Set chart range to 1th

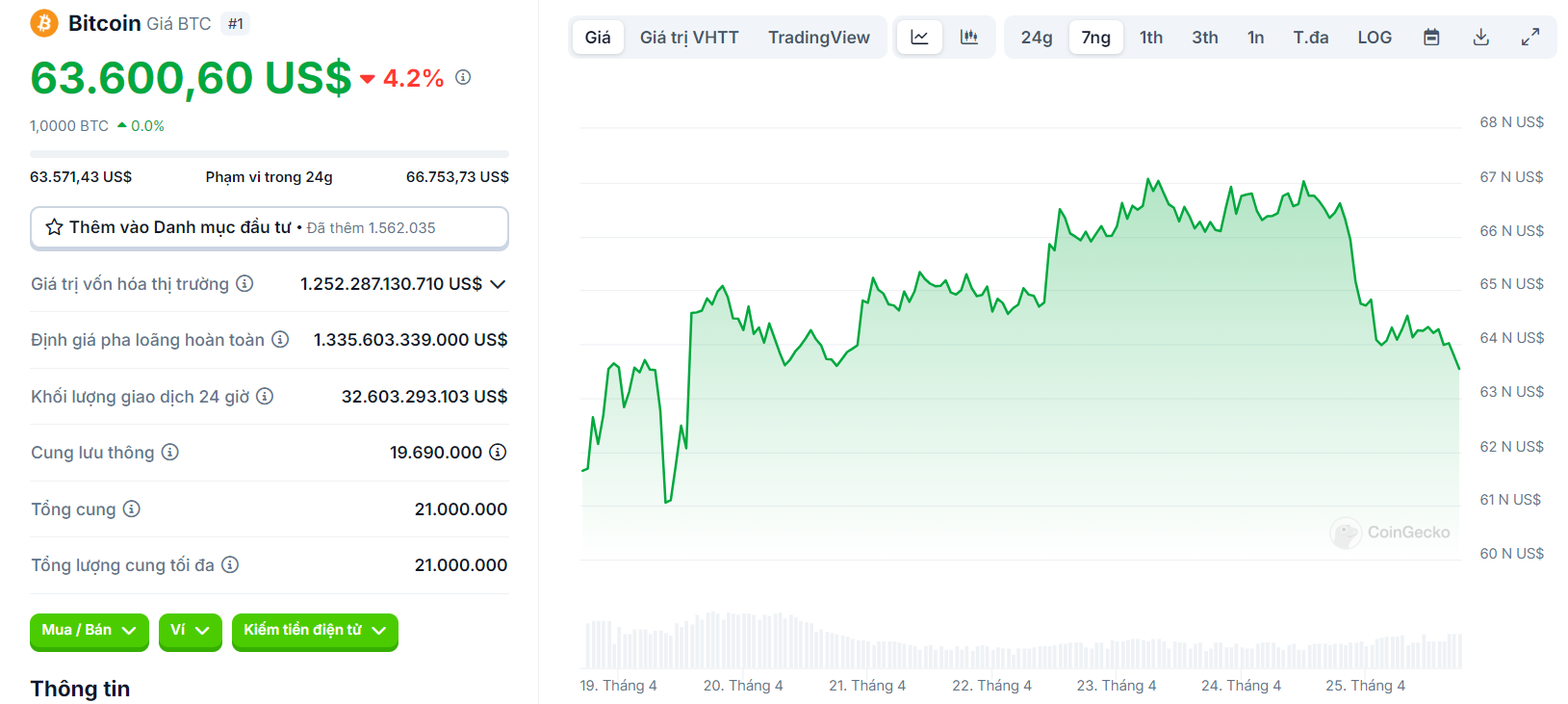coord(1151,38)
